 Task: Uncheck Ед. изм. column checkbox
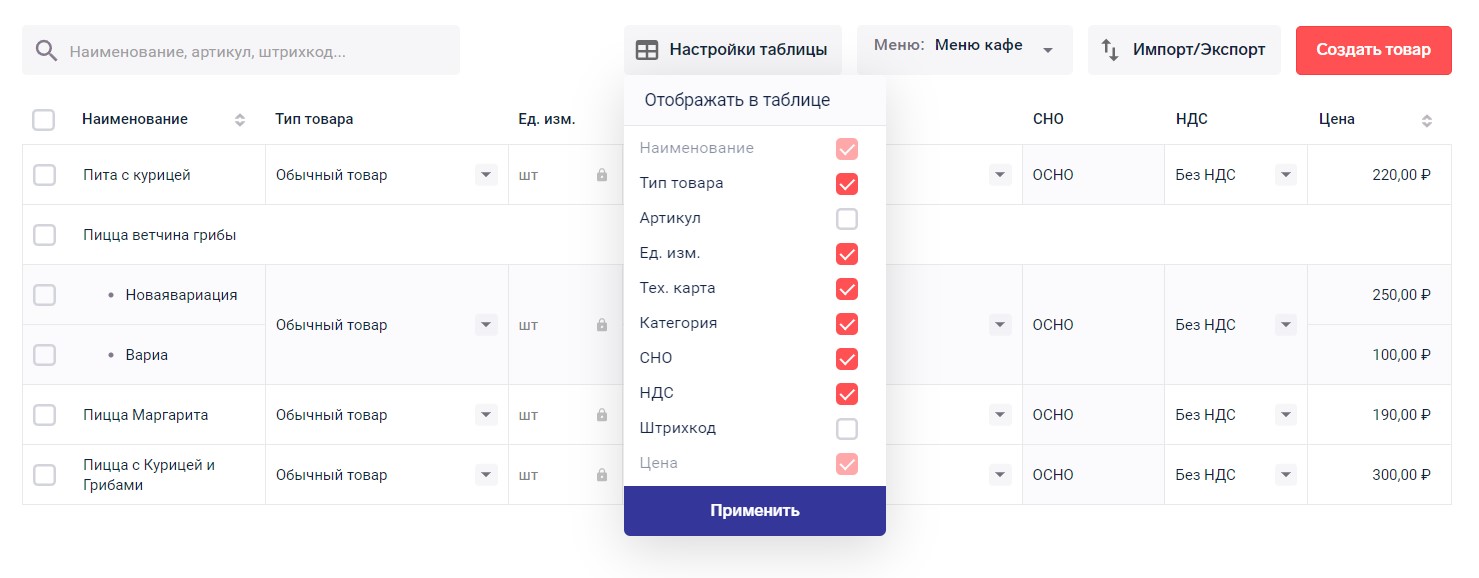point(847,254)
